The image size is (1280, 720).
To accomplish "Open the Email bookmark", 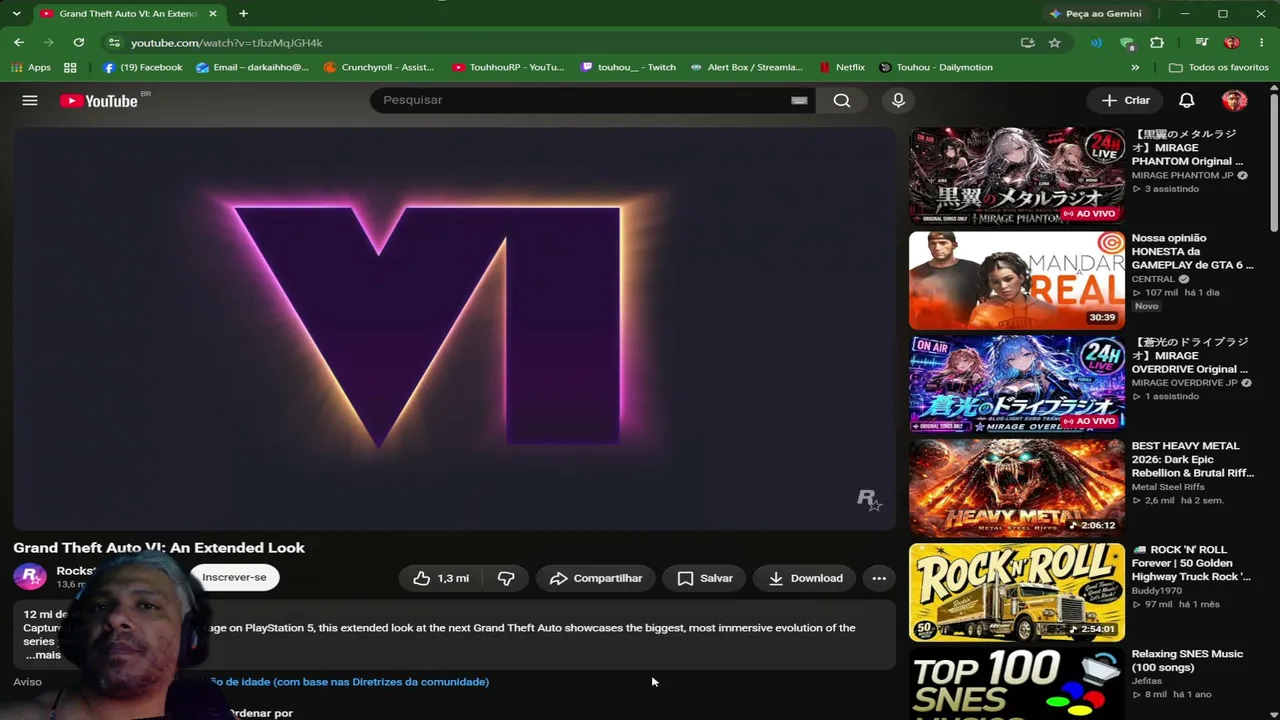I will click(253, 67).
